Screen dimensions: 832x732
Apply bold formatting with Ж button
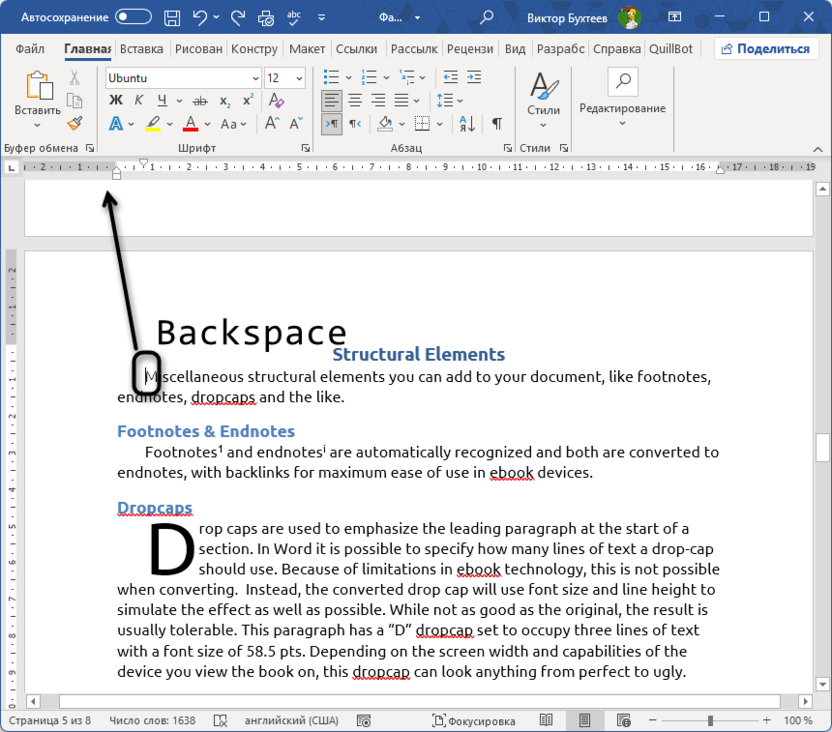(x=115, y=100)
